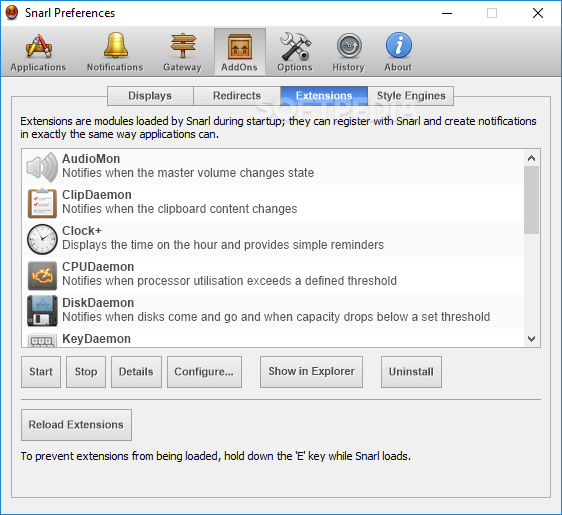
Task: Click Show in Explorer
Action: coord(311,372)
